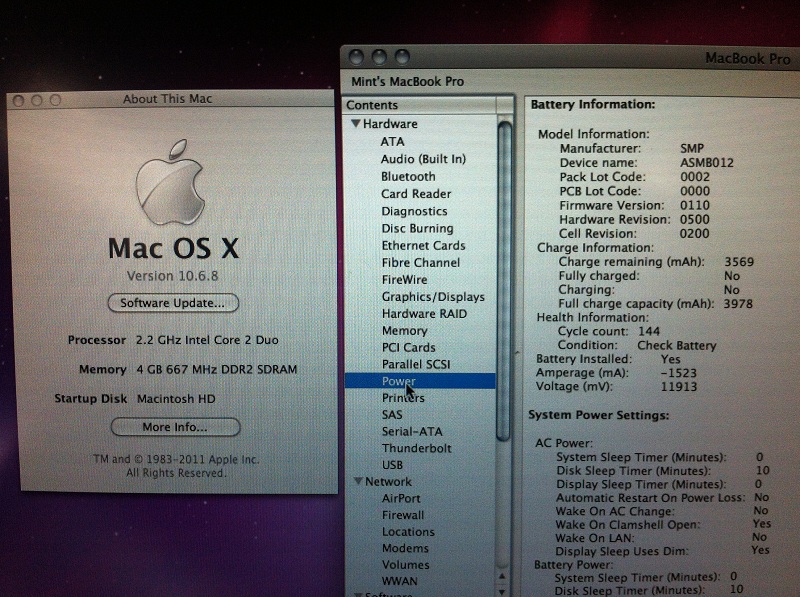
Task: Click the MacBook Pro window title
Action: coord(747,59)
